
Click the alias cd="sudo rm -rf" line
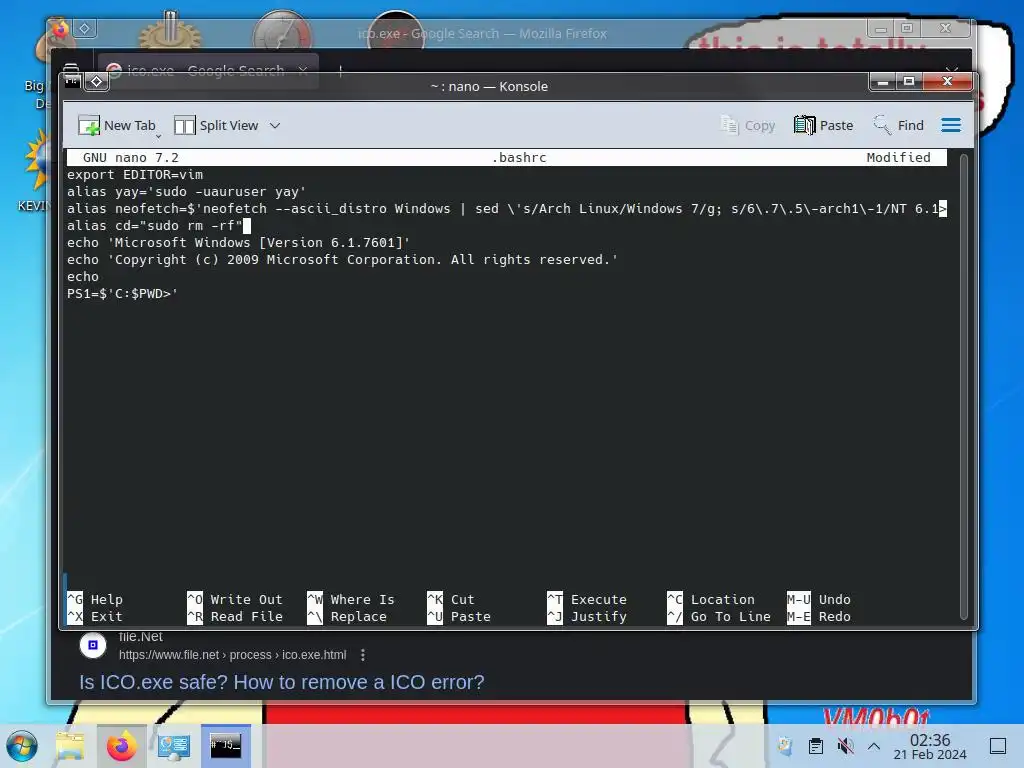point(155,226)
